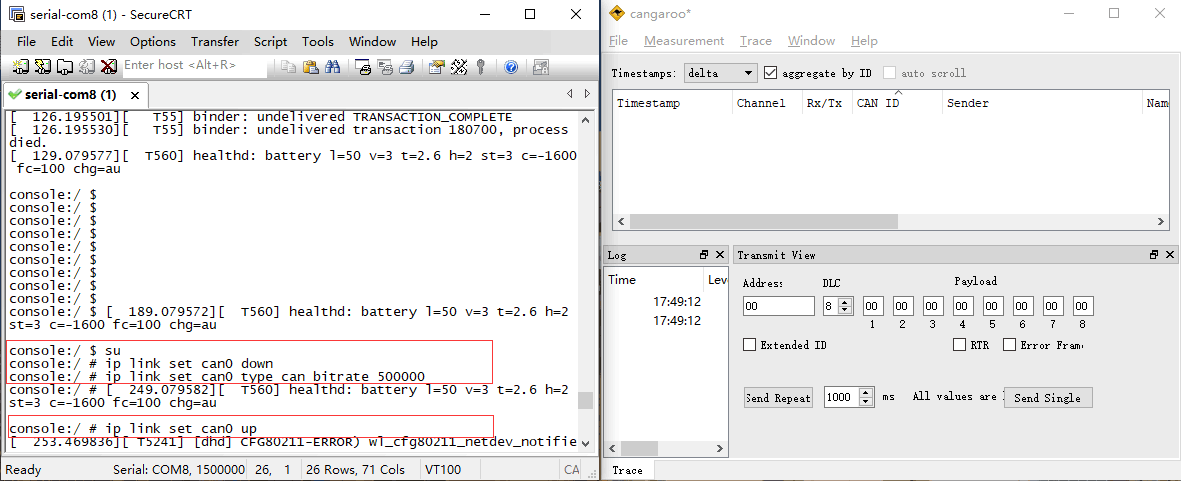Open the Options menu in SecureCRT

coord(153,41)
